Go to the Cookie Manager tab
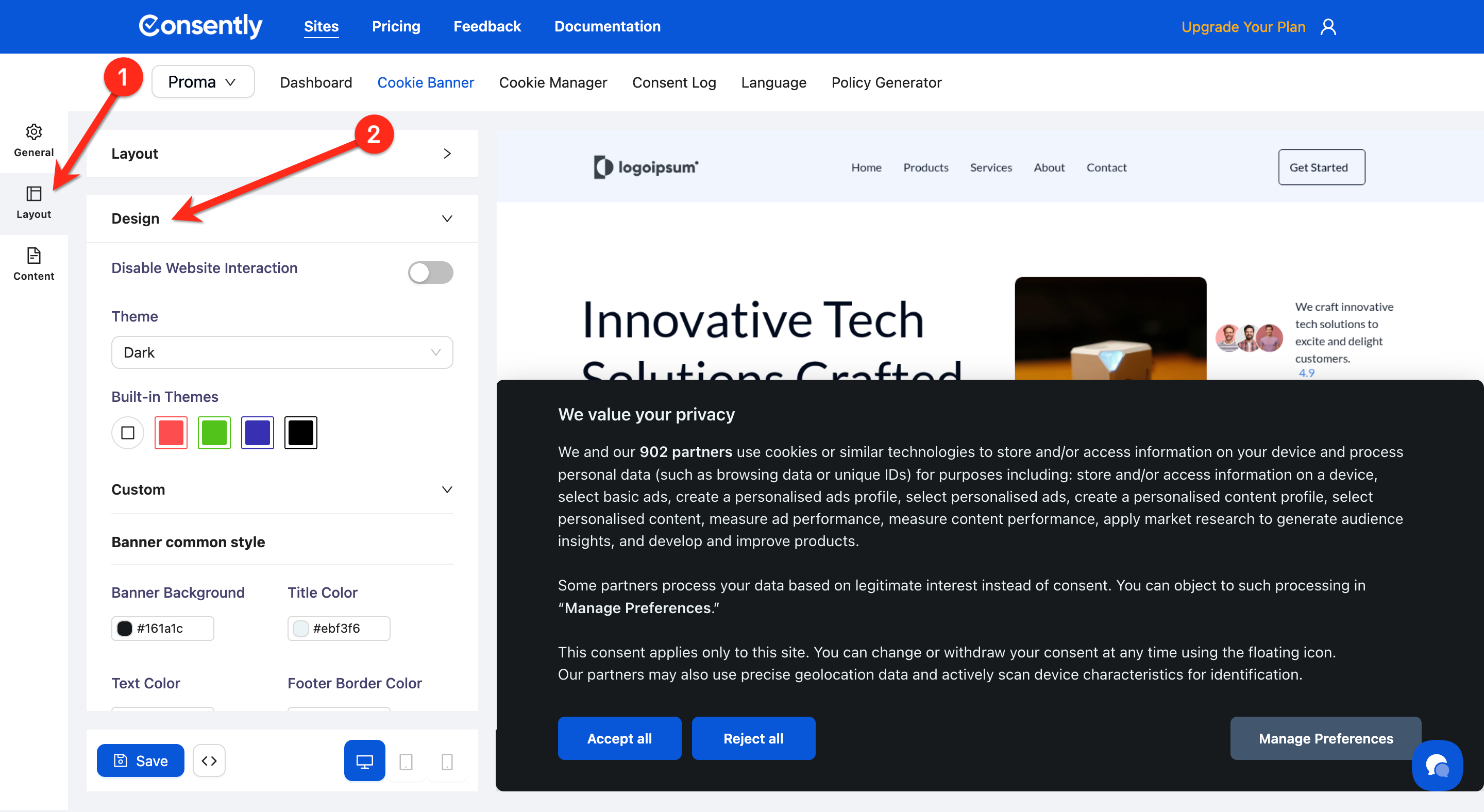Image resolution: width=1484 pixels, height=812 pixels. [x=552, y=82]
